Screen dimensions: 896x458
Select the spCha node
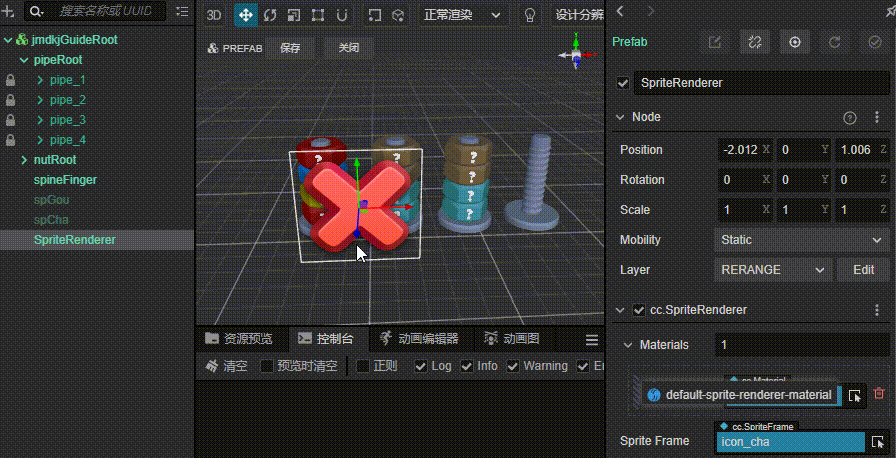51,220
